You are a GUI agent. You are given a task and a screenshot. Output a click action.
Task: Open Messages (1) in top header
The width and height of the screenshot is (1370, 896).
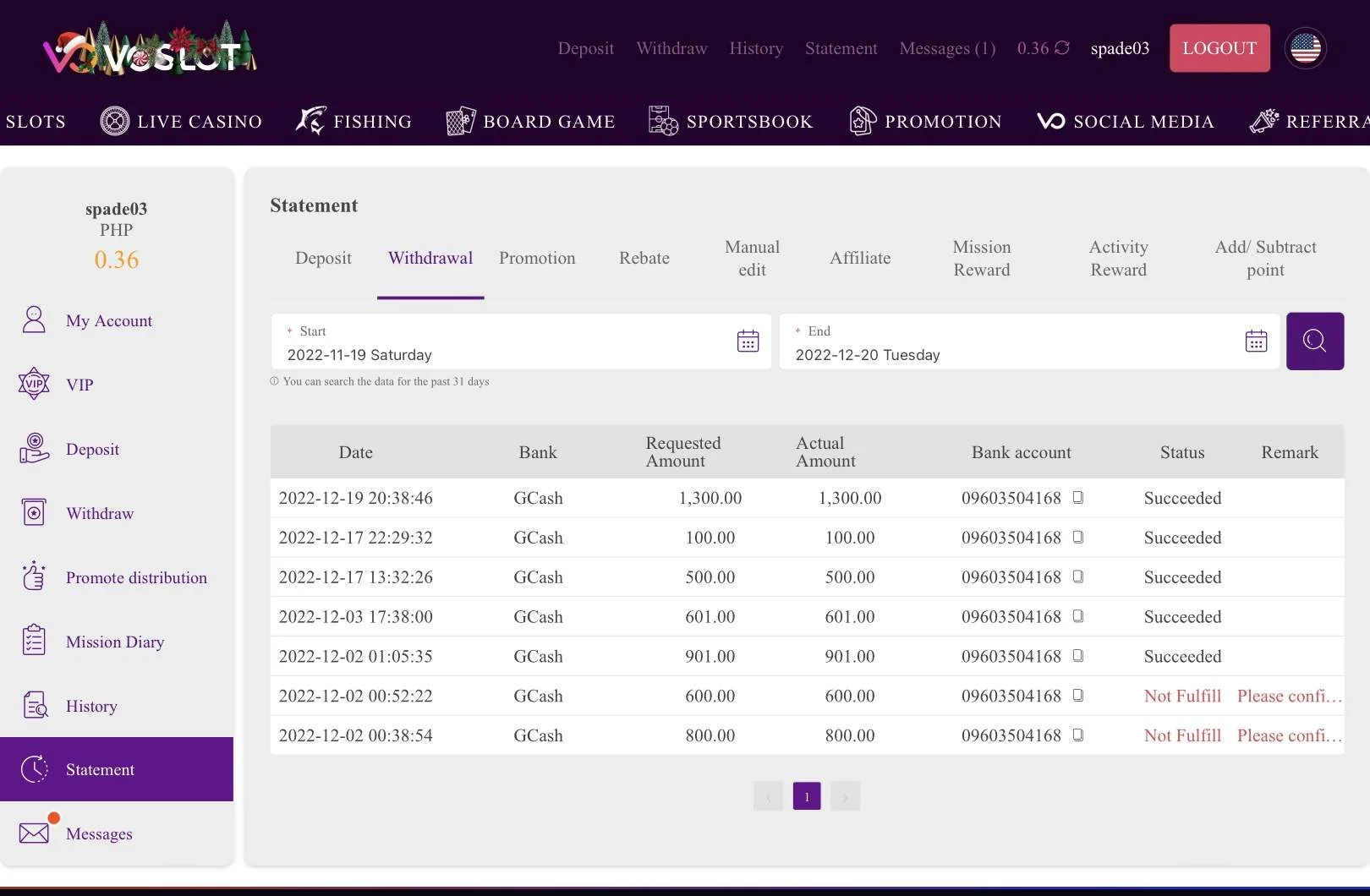click(x=947, y=48)
